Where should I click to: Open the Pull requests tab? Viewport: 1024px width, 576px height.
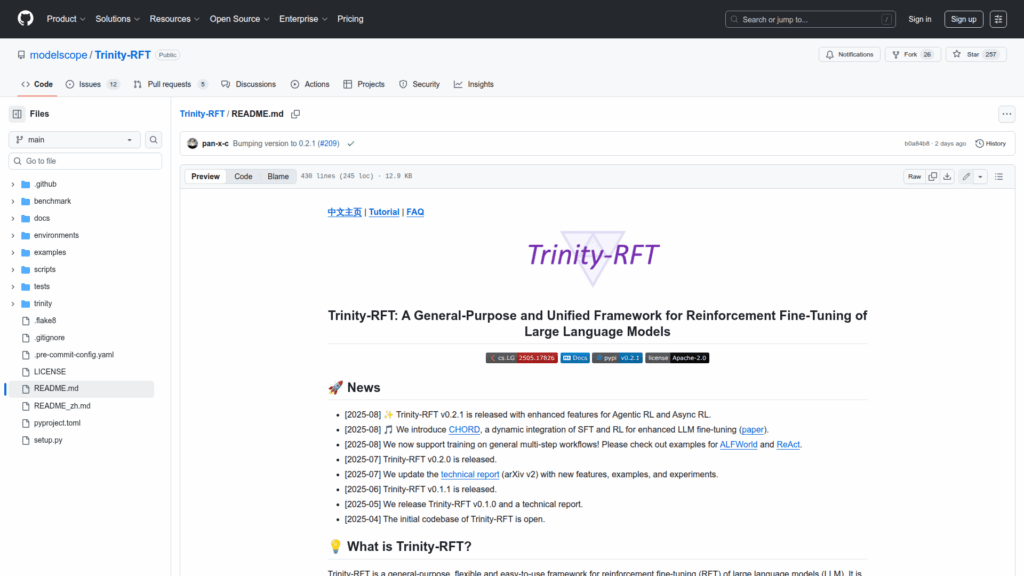coord(169,84)
